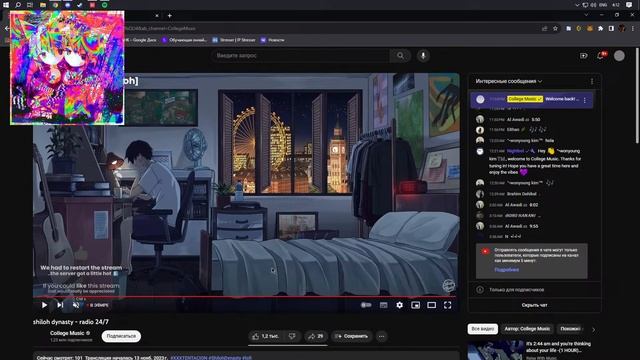
Task: Open Create video icon in header
Action: click(584, 56)
